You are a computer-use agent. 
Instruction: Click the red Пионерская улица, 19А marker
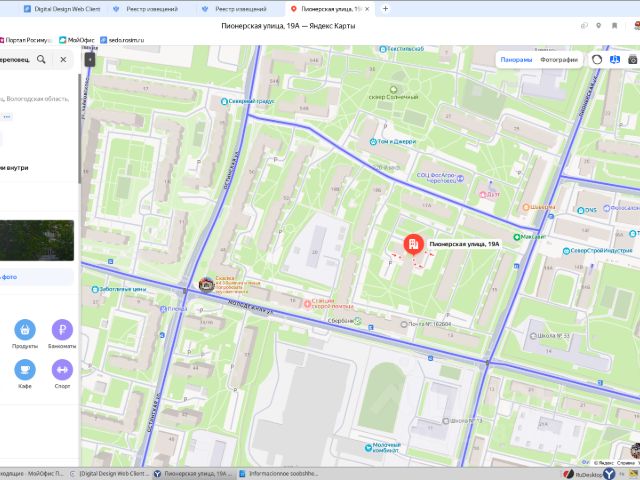tap(413, 244)
